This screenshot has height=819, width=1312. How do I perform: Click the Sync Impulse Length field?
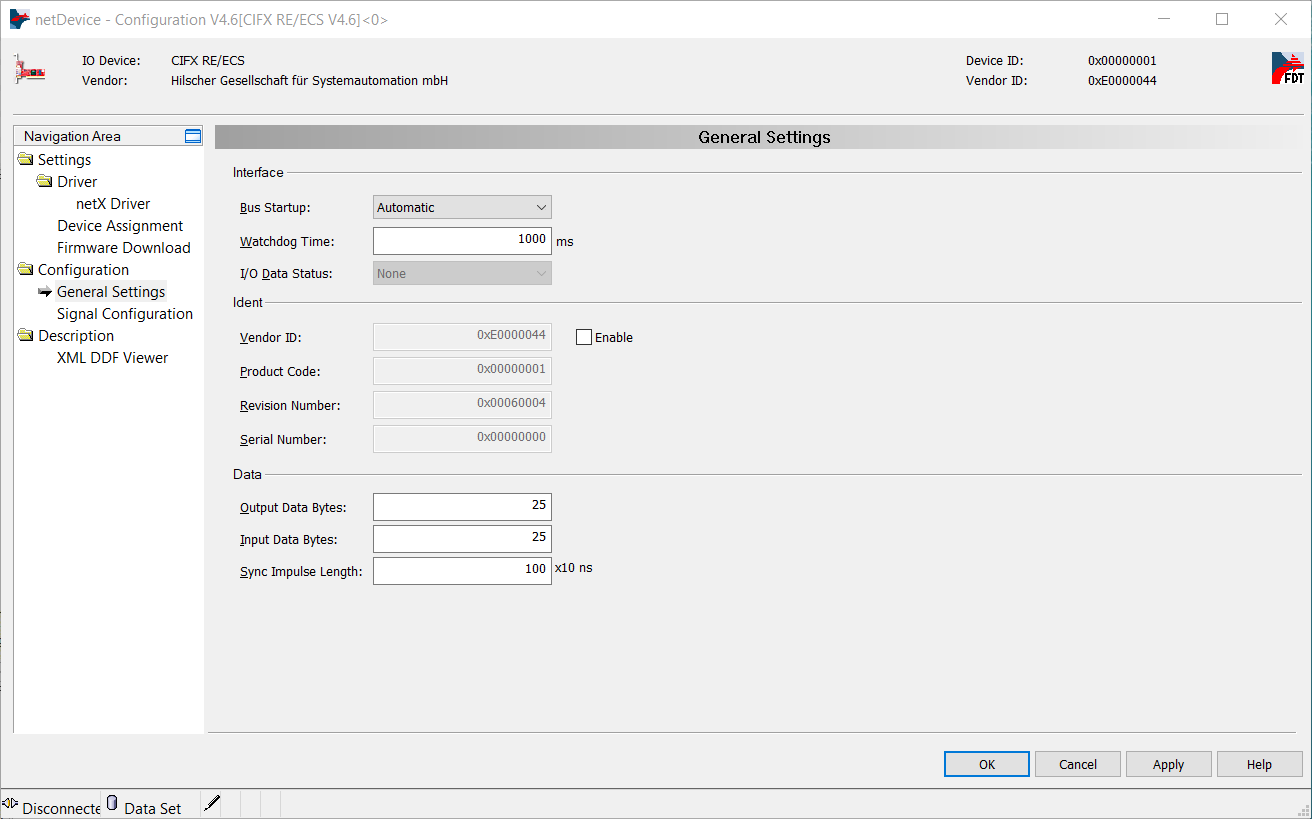[x=462, y=570]
